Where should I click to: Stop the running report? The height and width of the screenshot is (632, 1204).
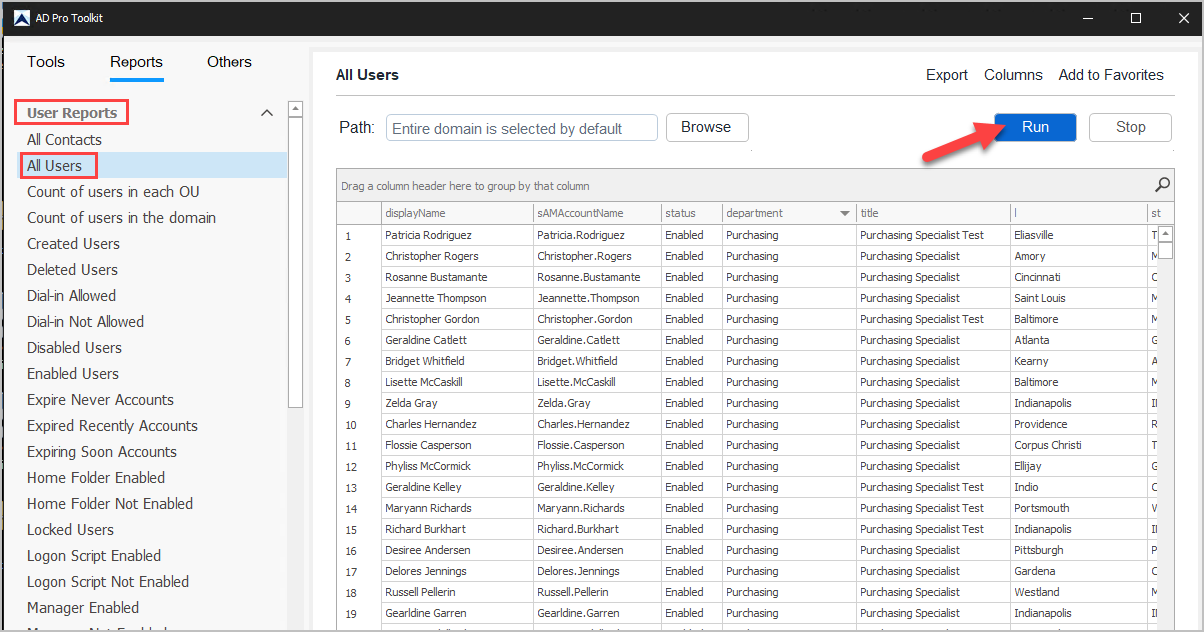pyautogui.click(x=1130, y=127)
